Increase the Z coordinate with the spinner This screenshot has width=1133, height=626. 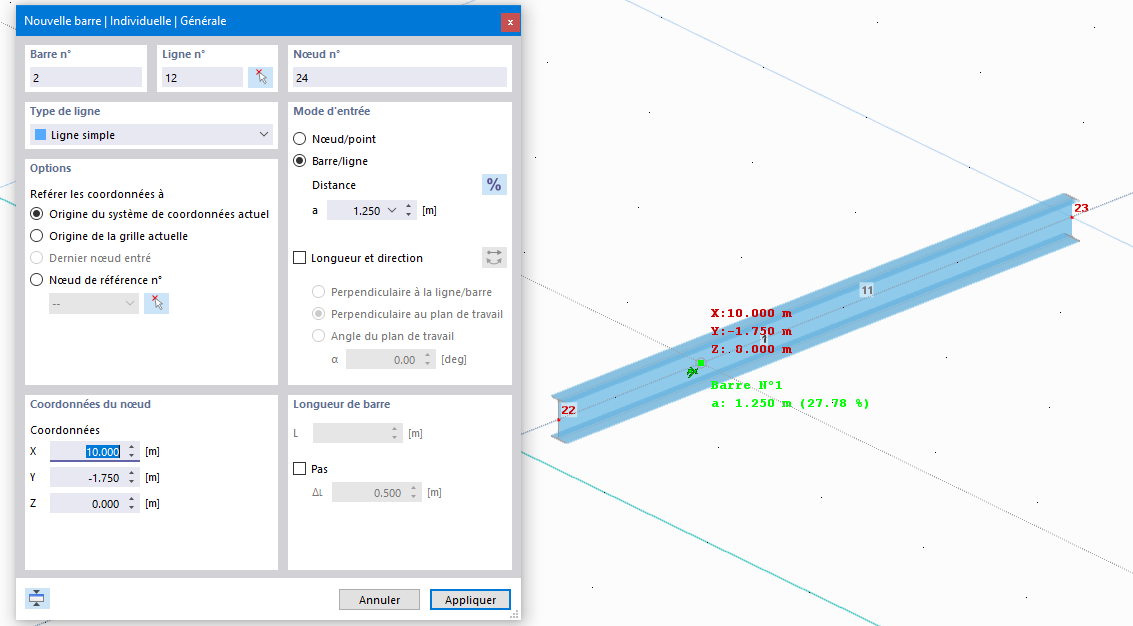coord(132,499)
